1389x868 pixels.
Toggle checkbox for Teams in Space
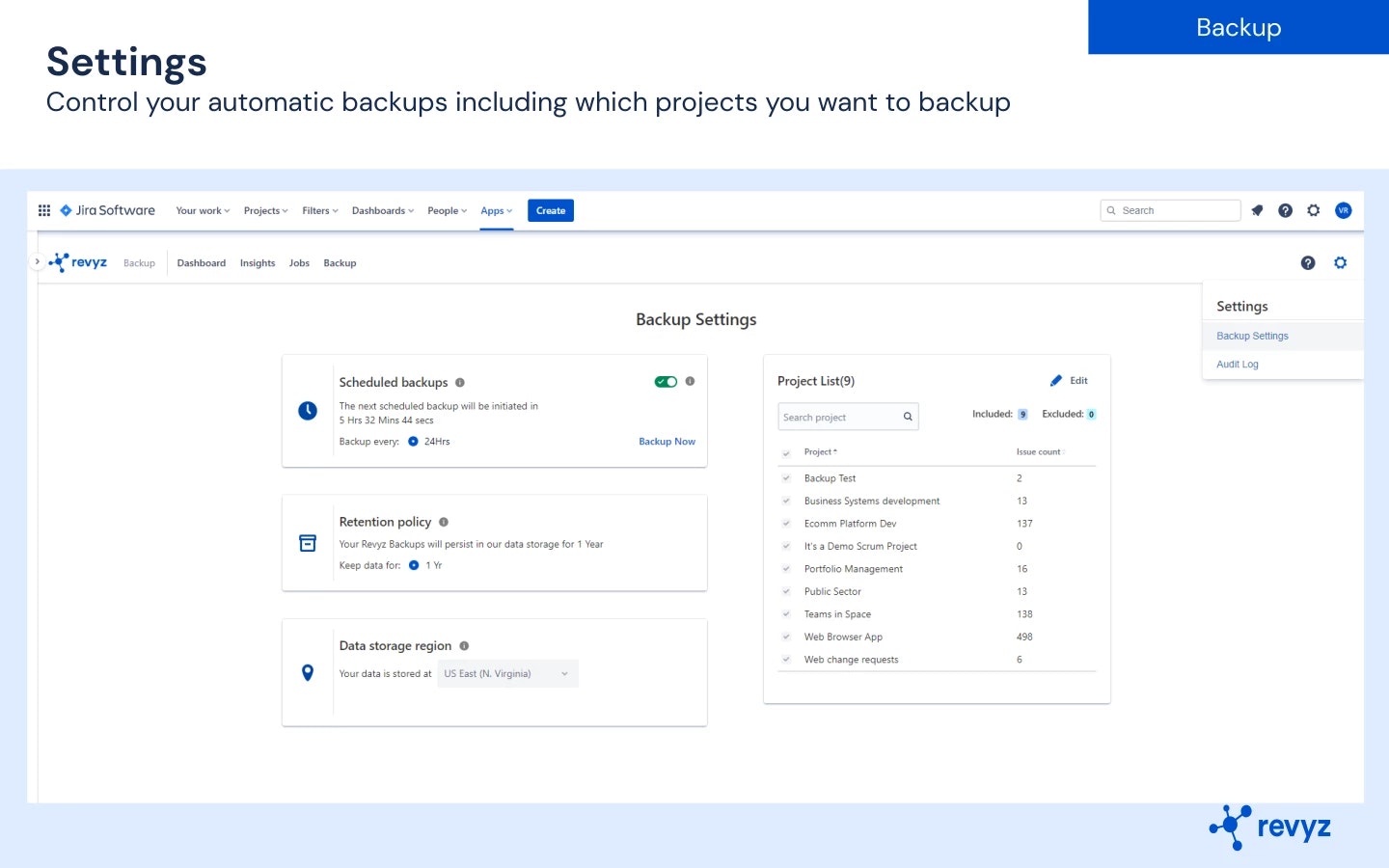click(786, 614)
